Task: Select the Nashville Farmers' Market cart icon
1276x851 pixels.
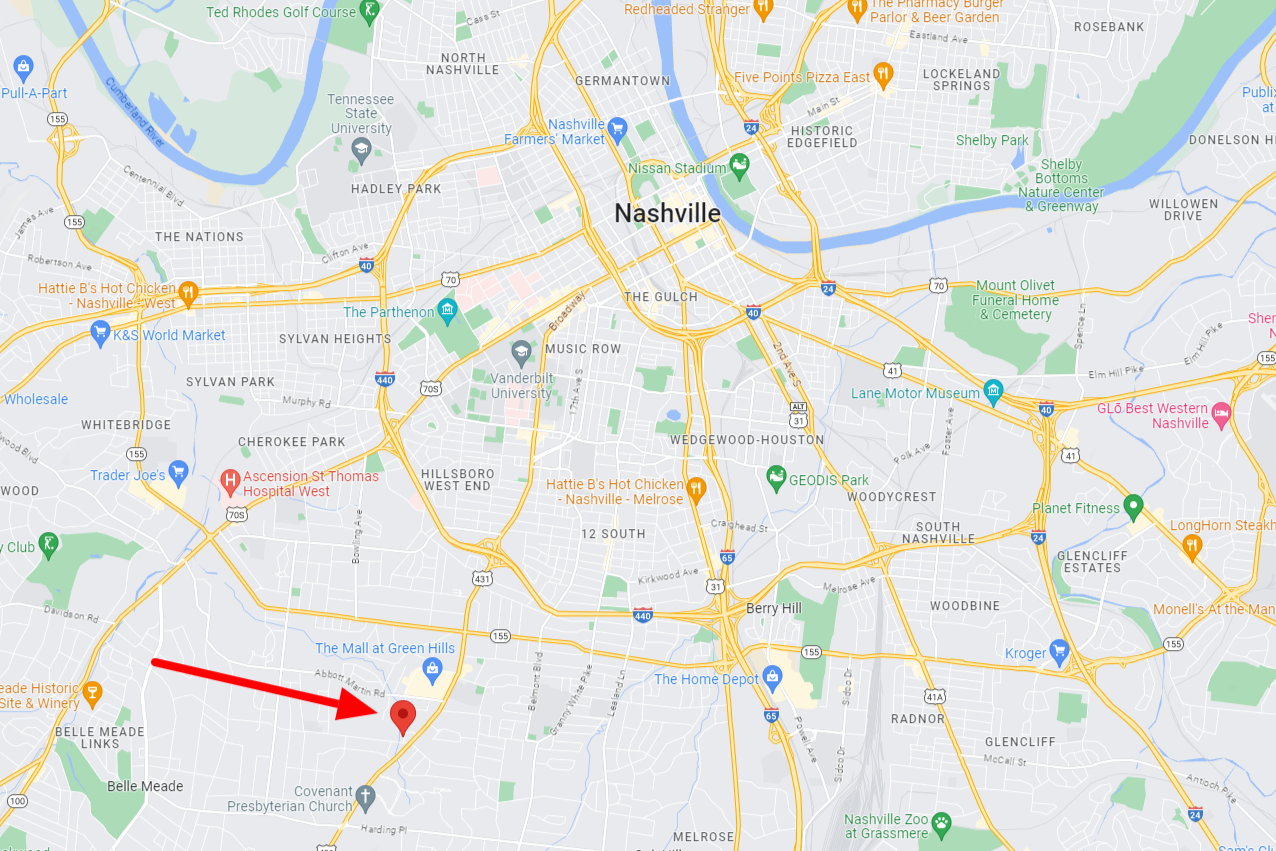Action: [617, 128]
